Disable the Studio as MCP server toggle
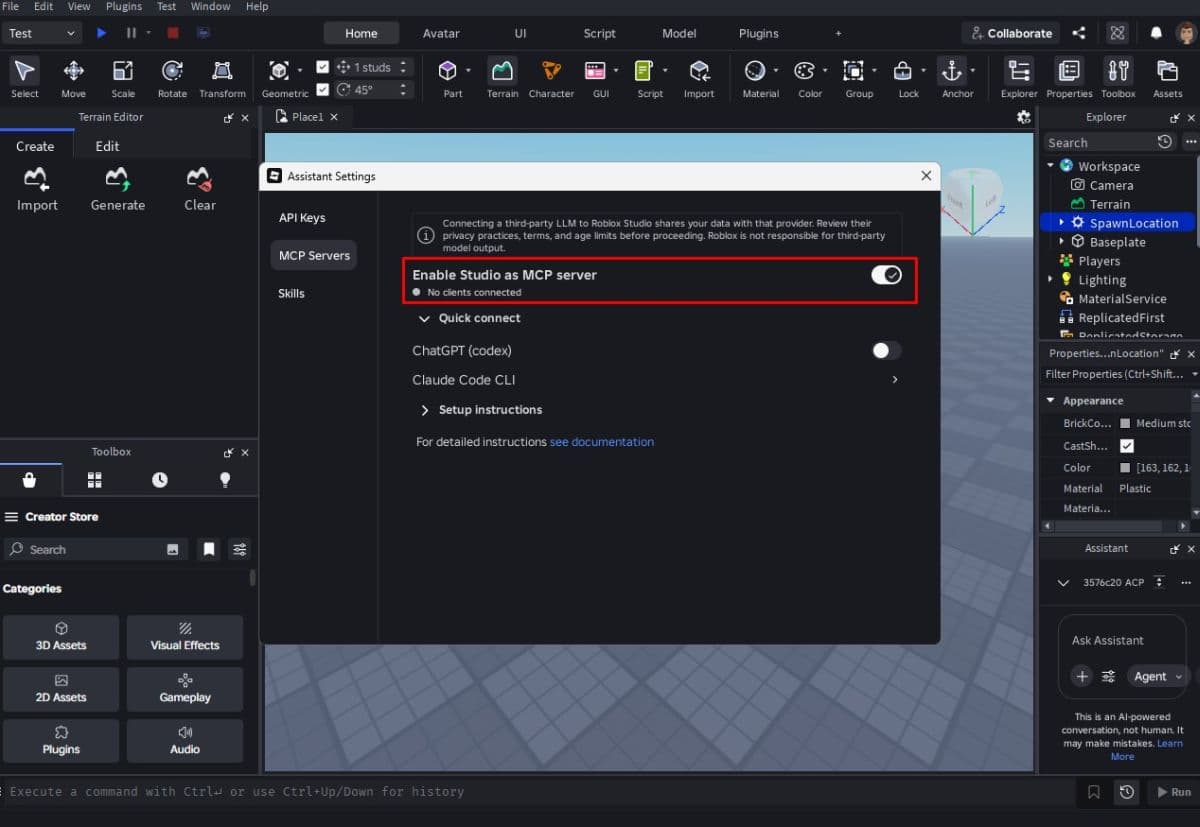This screenshot has width=1200, height=827. coord(886,275)
